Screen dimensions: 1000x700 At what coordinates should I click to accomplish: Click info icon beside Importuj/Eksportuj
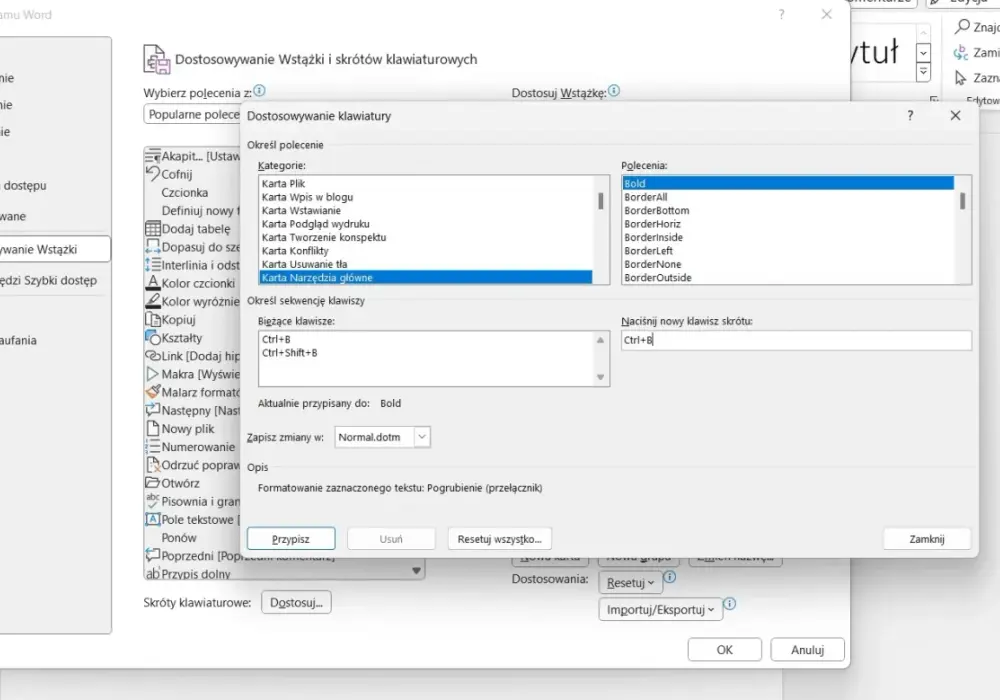click(730, 603)
